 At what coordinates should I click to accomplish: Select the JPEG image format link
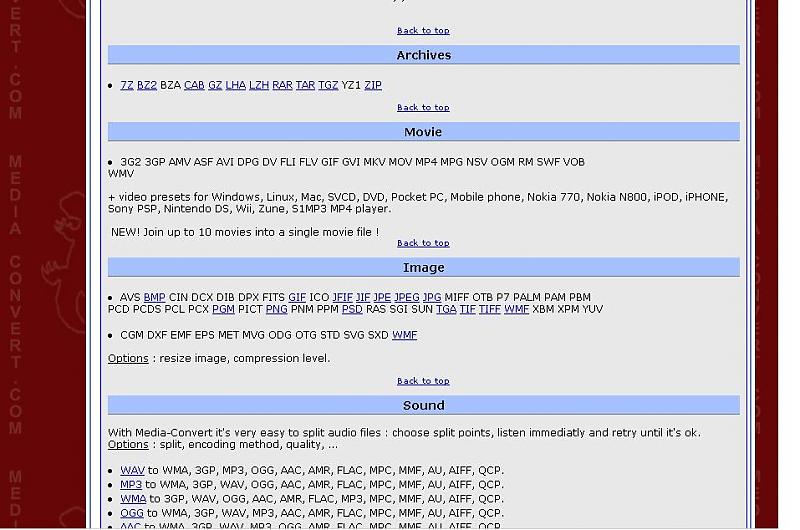pyautogui.click(x=406, y=298)
